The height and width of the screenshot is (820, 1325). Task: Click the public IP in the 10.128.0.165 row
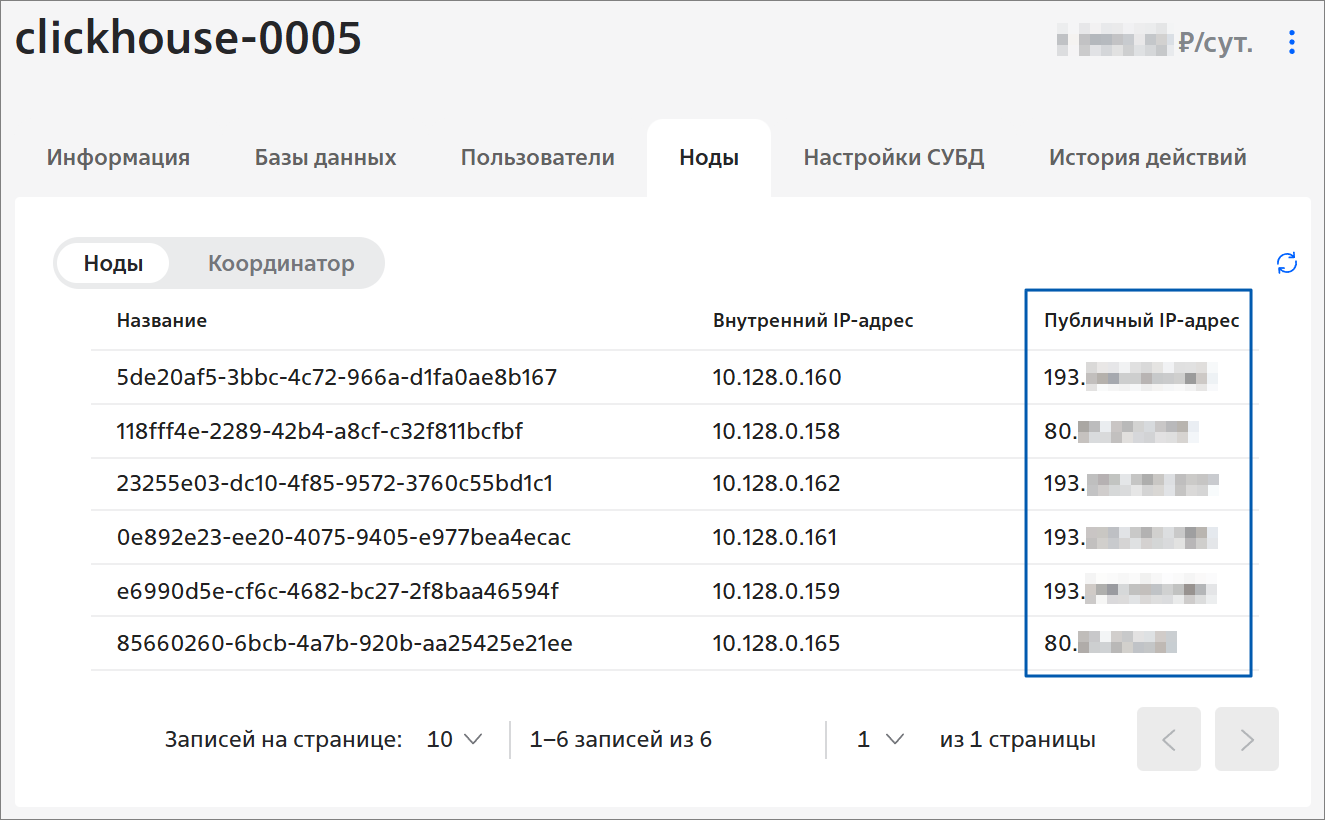tap(1111, 644)
